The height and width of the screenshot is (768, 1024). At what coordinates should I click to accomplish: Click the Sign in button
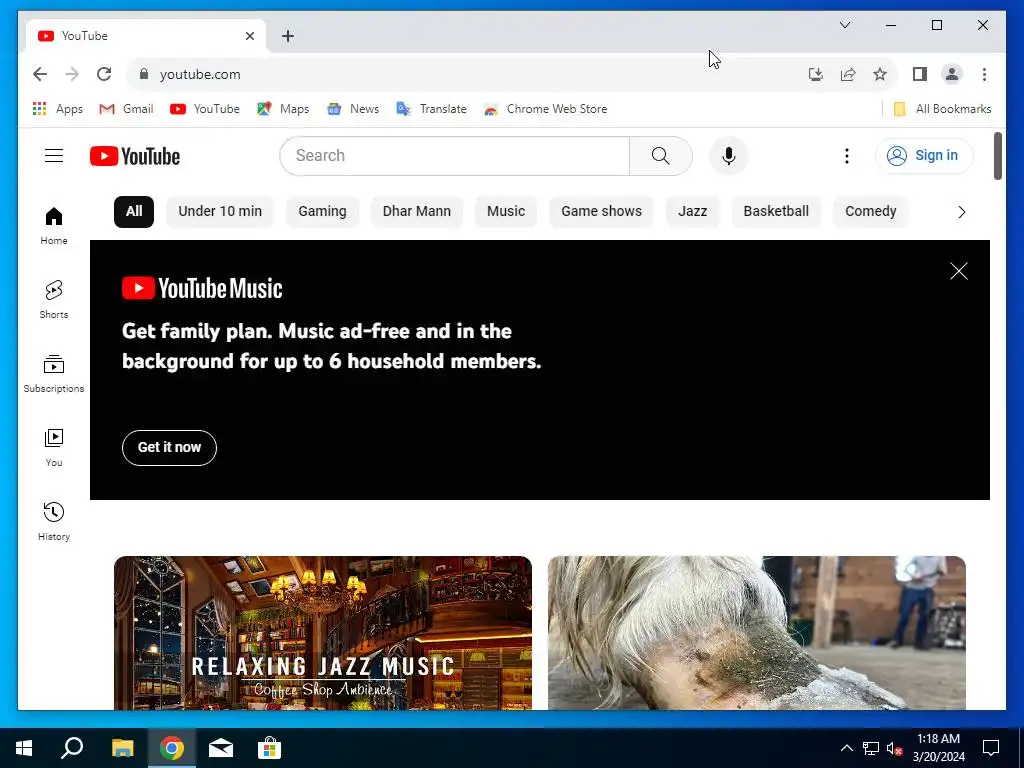923,155
